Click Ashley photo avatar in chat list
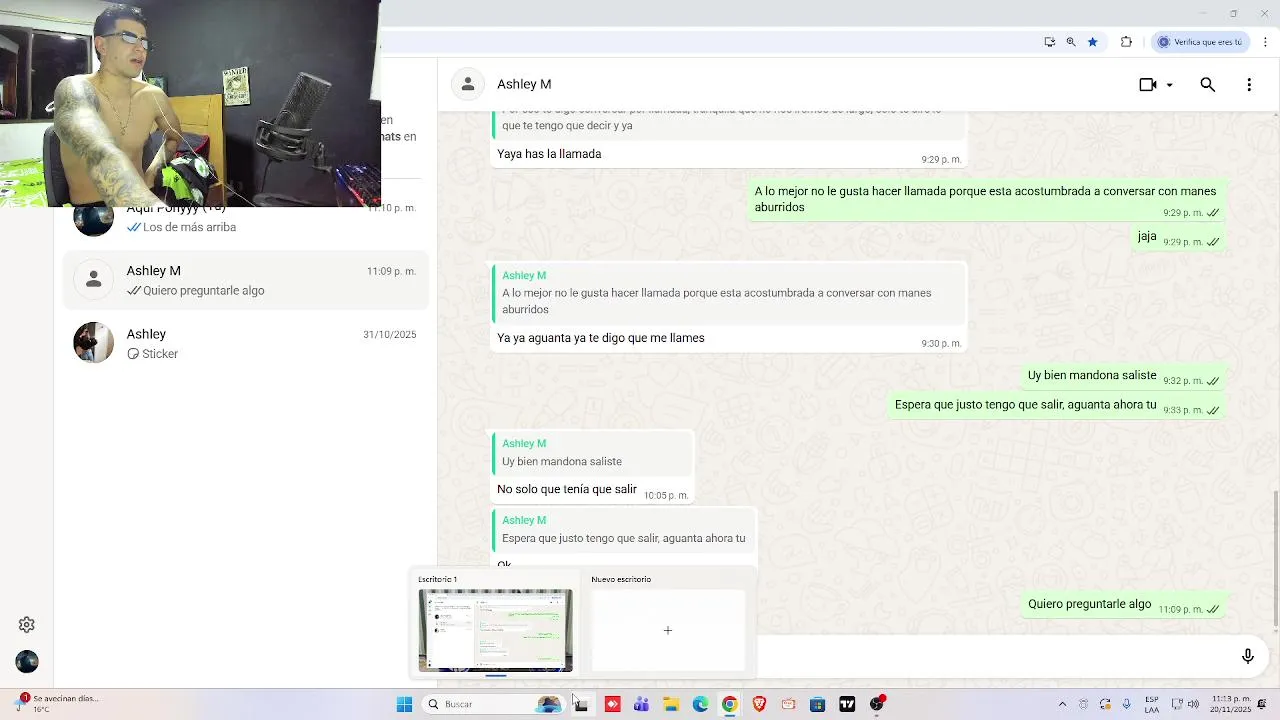 tap(94, 343)
